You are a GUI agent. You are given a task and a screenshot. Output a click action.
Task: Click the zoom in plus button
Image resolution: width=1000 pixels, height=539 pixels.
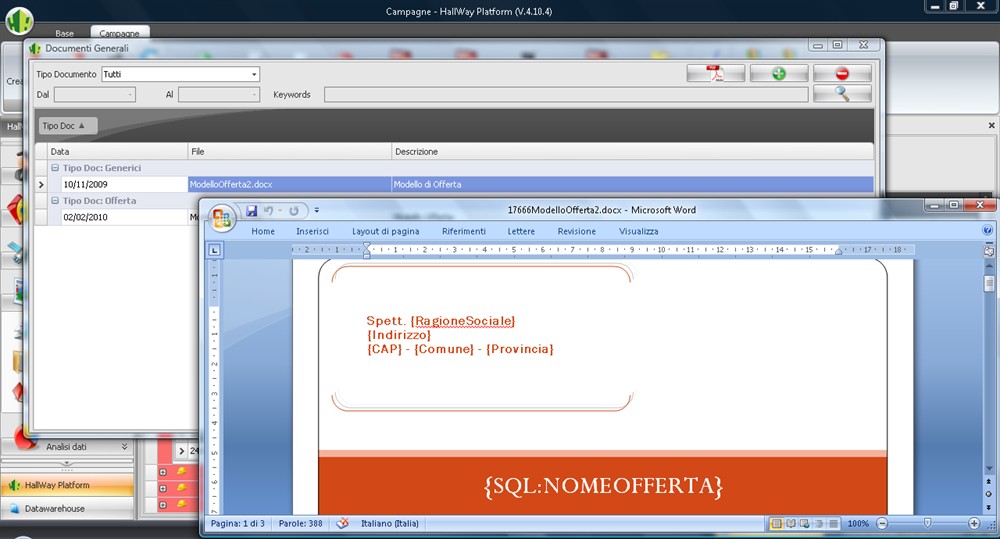(974, 524)
